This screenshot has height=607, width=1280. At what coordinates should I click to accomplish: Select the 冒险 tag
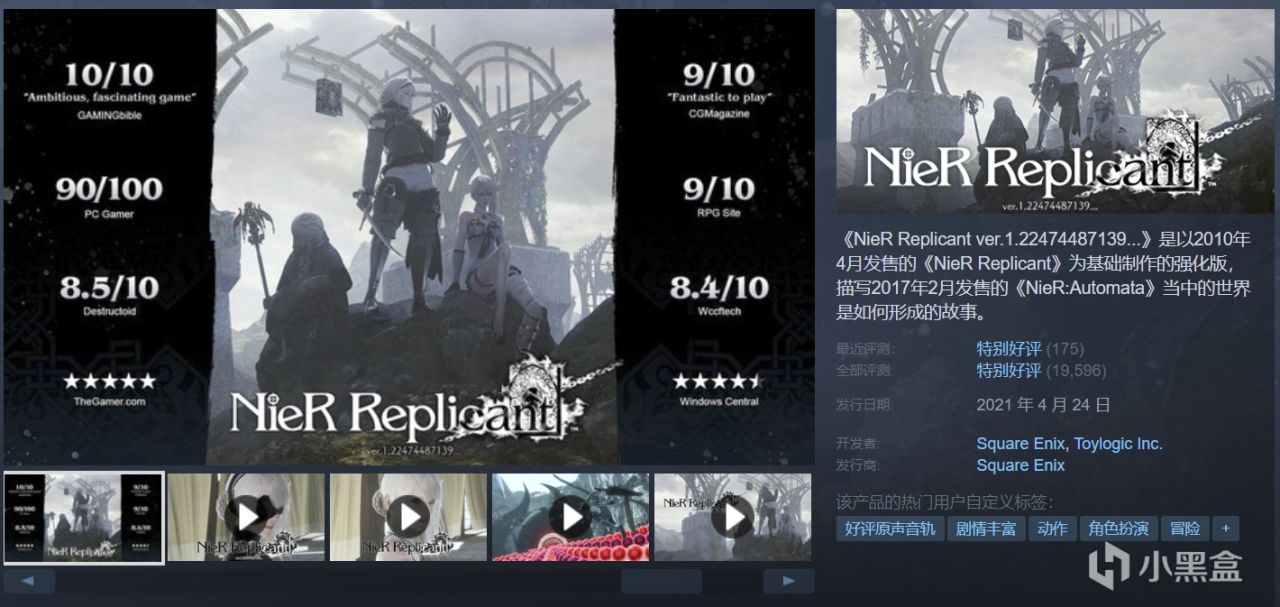pyautogui.click(x=1185, y=529)
